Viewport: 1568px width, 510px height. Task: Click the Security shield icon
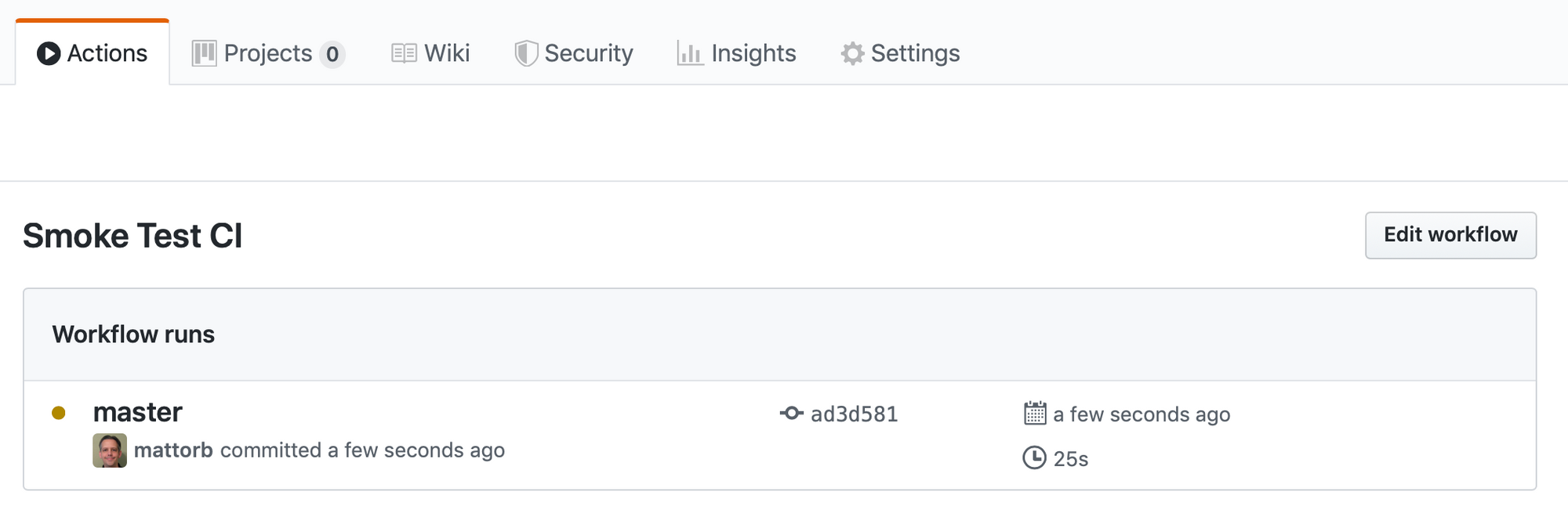click(526, 53)
